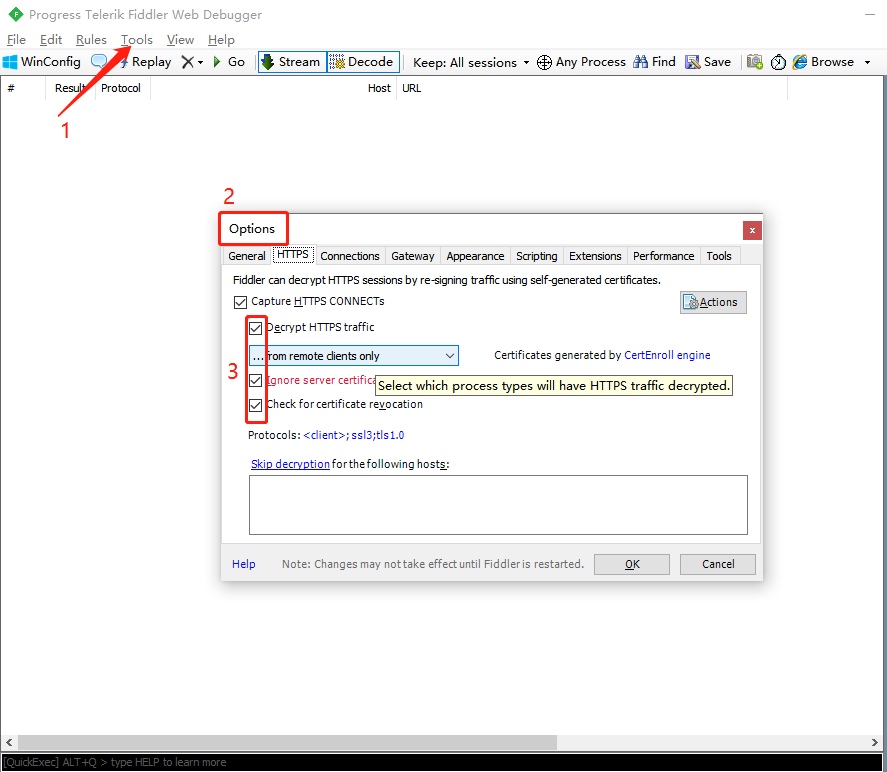Screen dimensions: 887x772
Task: Click the comment speech bubble icon
Action: (x=99, y=61)
